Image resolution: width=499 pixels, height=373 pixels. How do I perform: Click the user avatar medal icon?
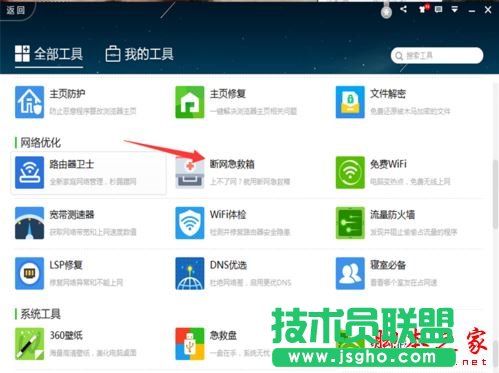(386, 11)
